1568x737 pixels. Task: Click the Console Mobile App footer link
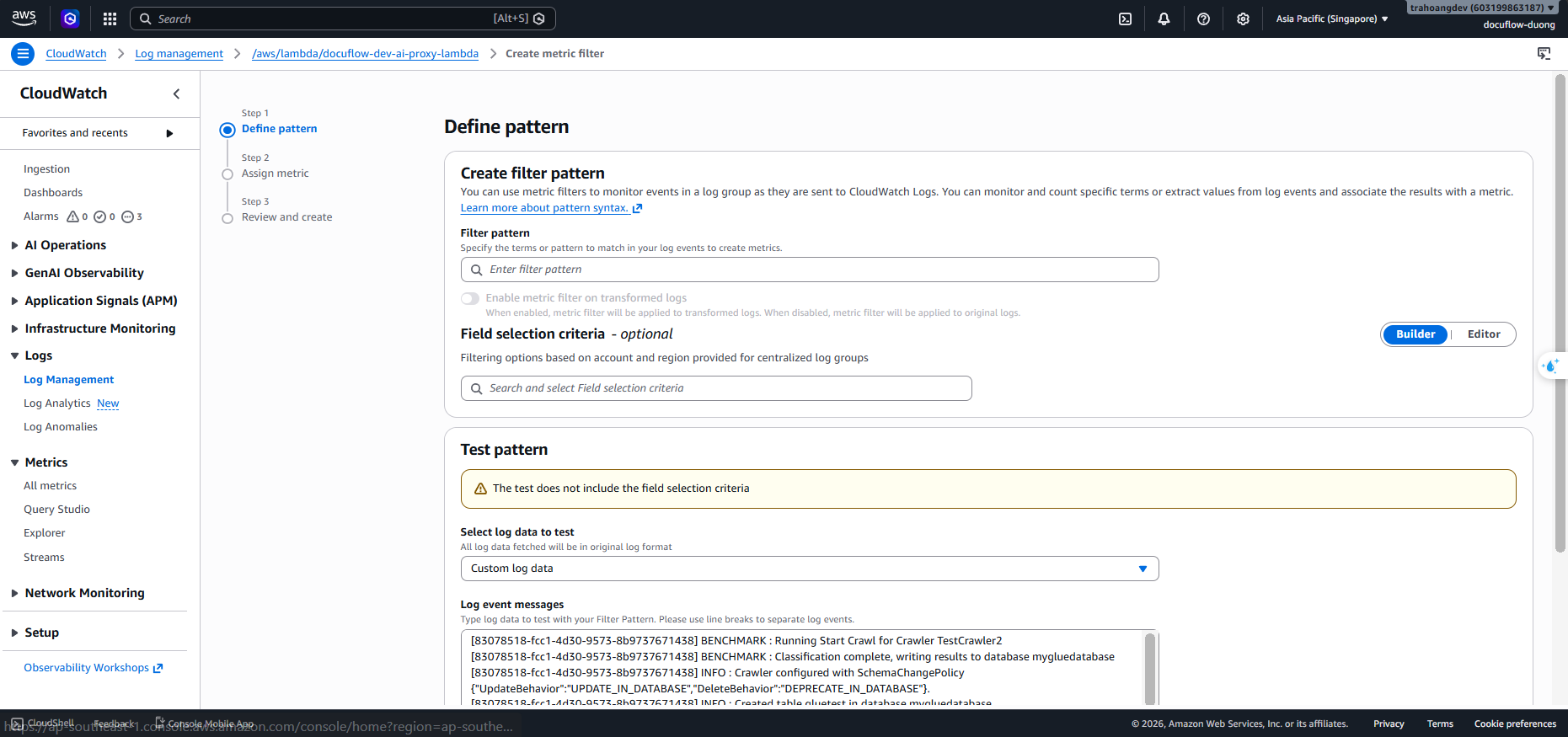click(x=205, y=724)
